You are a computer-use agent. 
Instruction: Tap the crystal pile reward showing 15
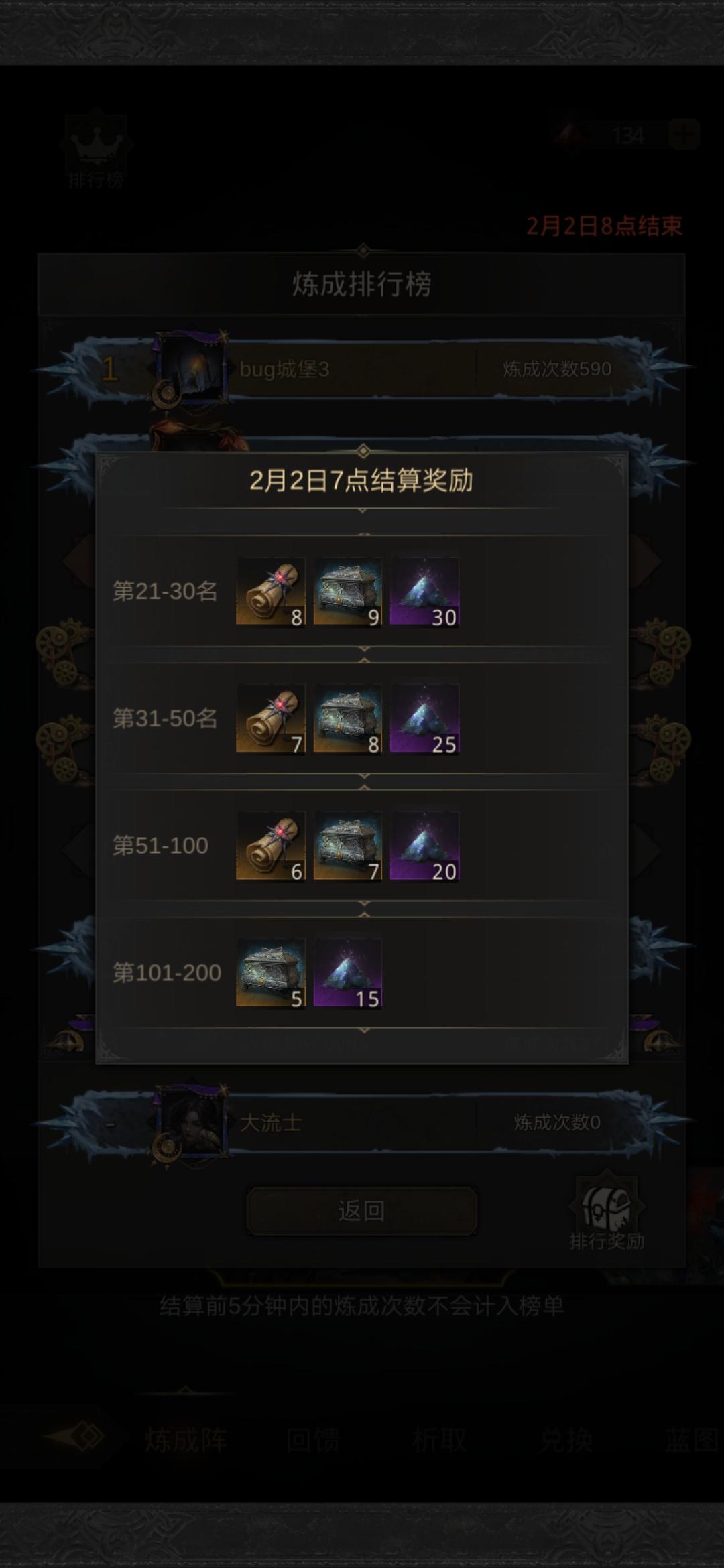click(x=347, y=974)
